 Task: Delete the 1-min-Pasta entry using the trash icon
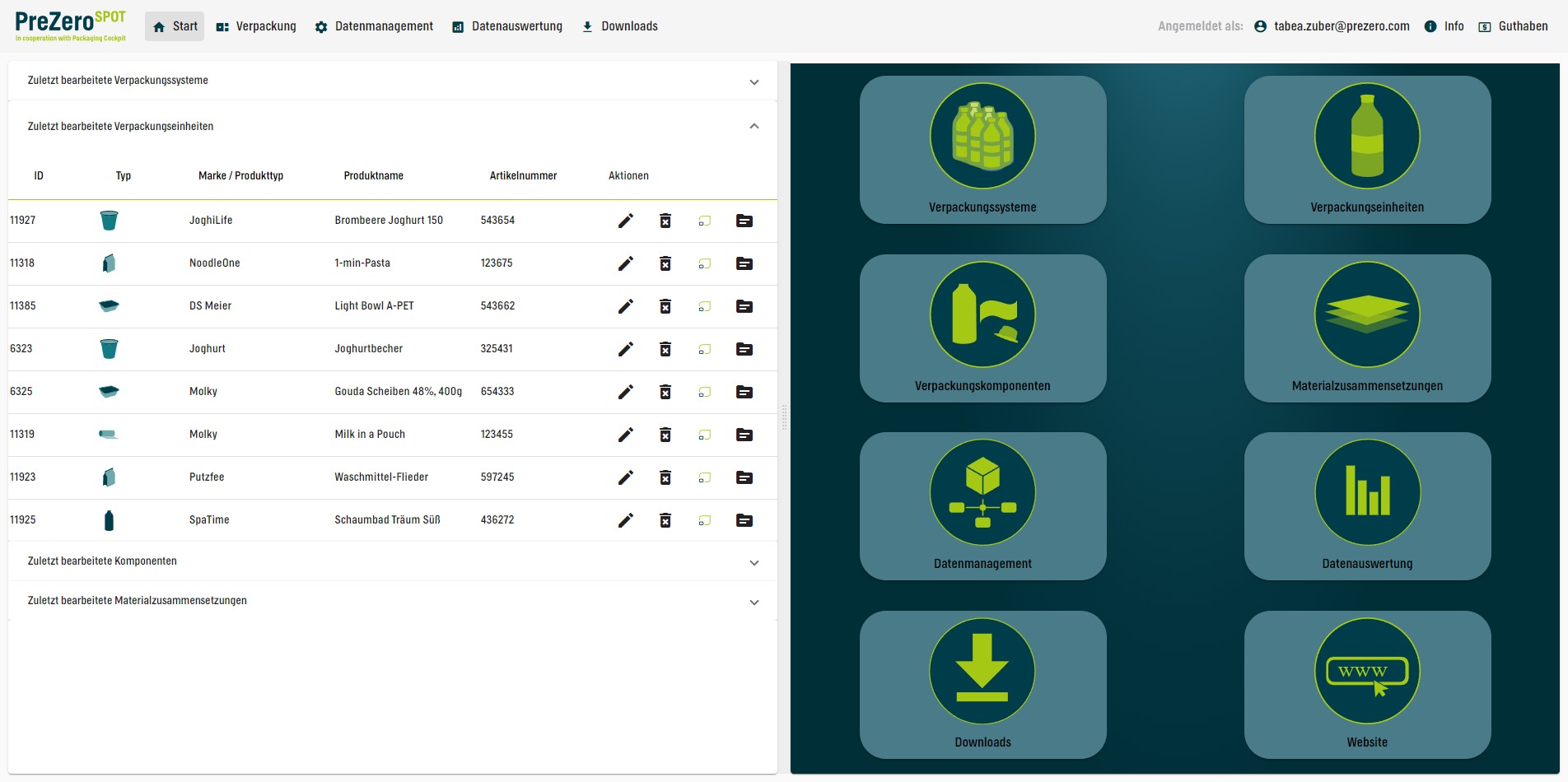pos(665,263)
